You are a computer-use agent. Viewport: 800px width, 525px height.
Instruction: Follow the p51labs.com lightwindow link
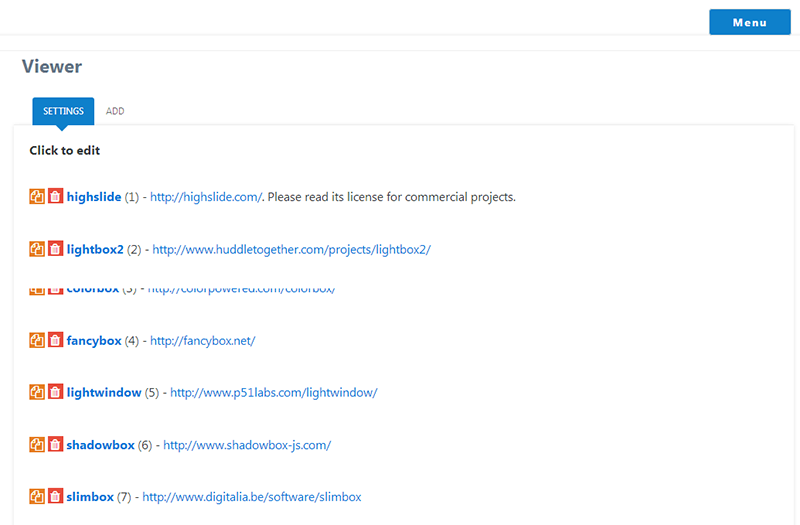pos(273,393)
